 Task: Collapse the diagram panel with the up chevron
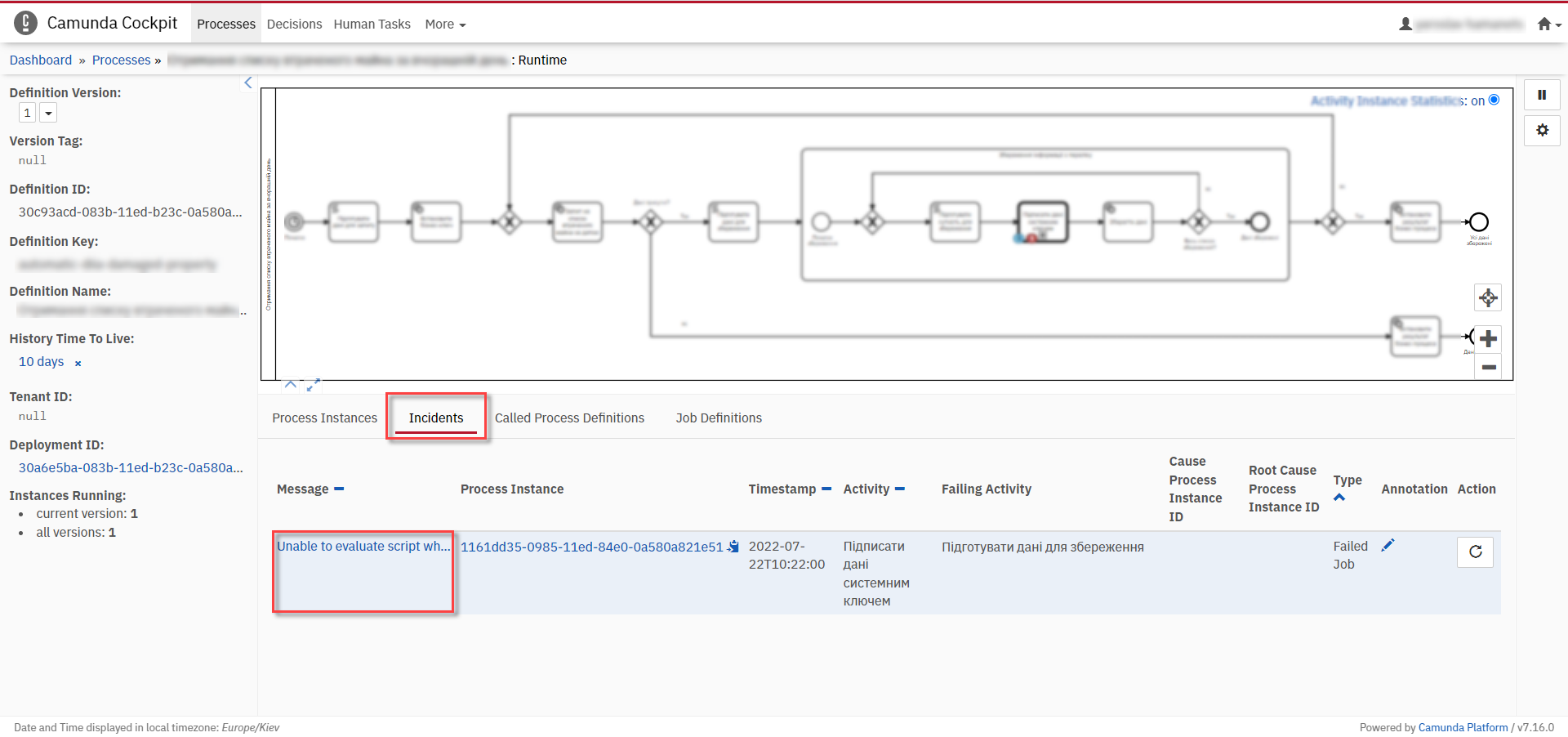pos(291,384)
